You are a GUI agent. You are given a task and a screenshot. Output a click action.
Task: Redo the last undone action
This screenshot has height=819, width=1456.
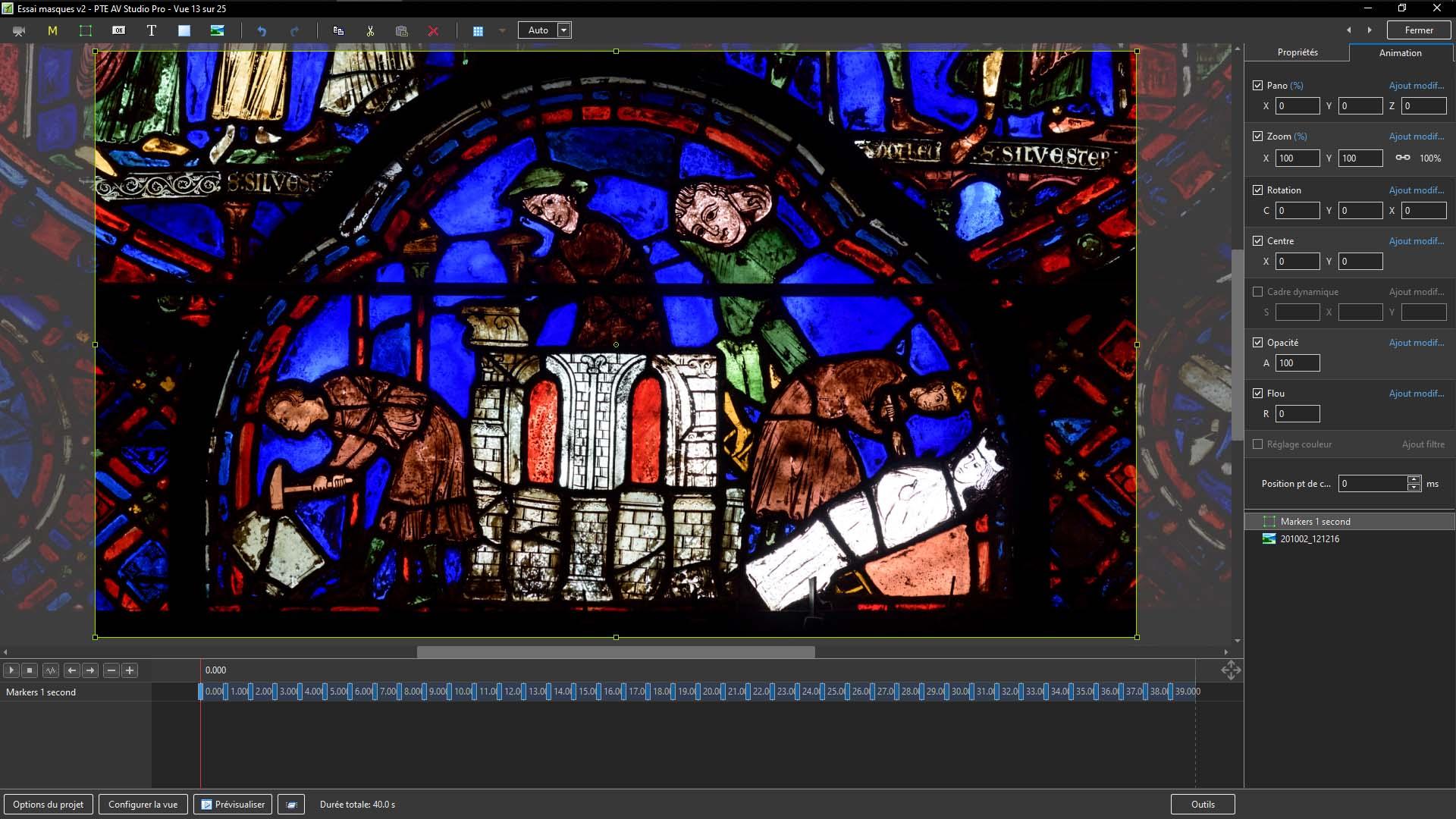click(294, 31)
